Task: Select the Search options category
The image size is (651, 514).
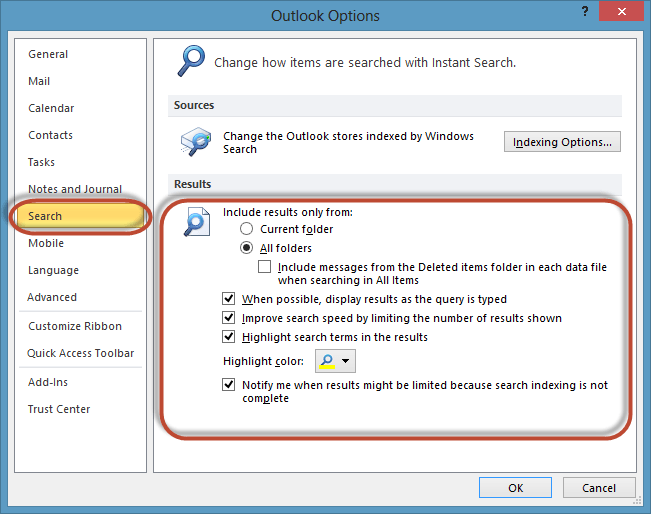Action: tap(80, 216)
